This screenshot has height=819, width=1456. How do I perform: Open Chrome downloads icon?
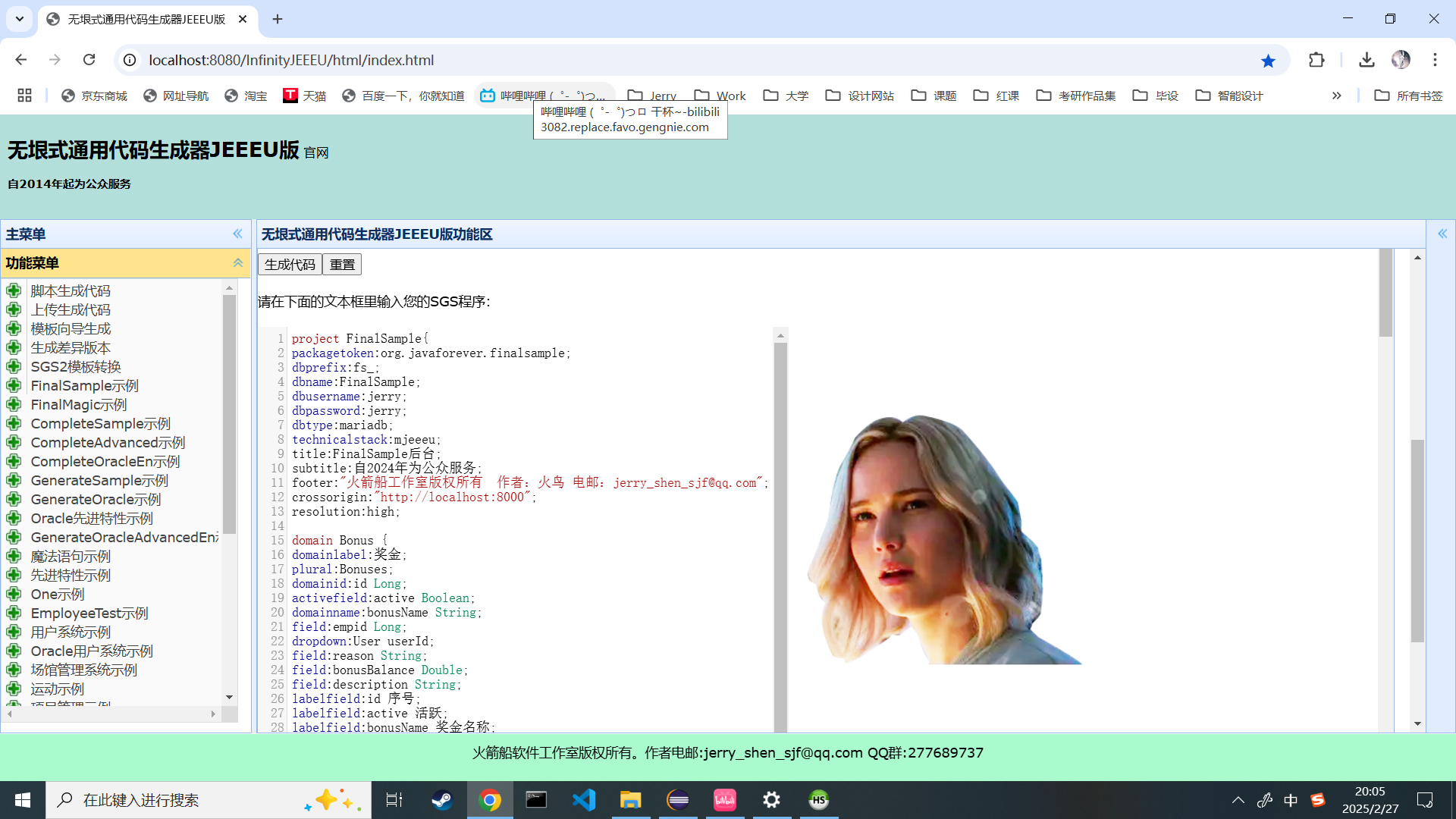tap(1367, 60)
